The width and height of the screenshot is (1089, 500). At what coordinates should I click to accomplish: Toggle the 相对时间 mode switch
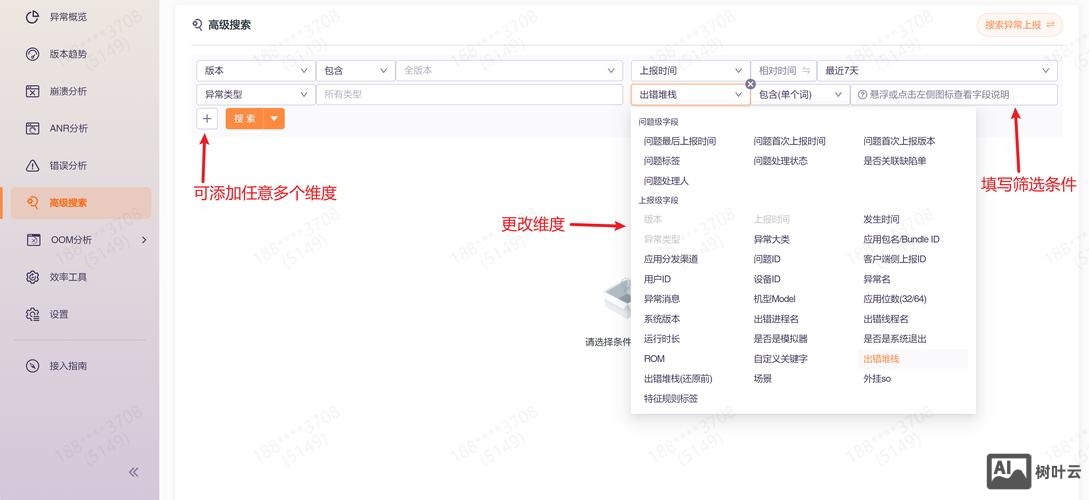coord(783,71)
